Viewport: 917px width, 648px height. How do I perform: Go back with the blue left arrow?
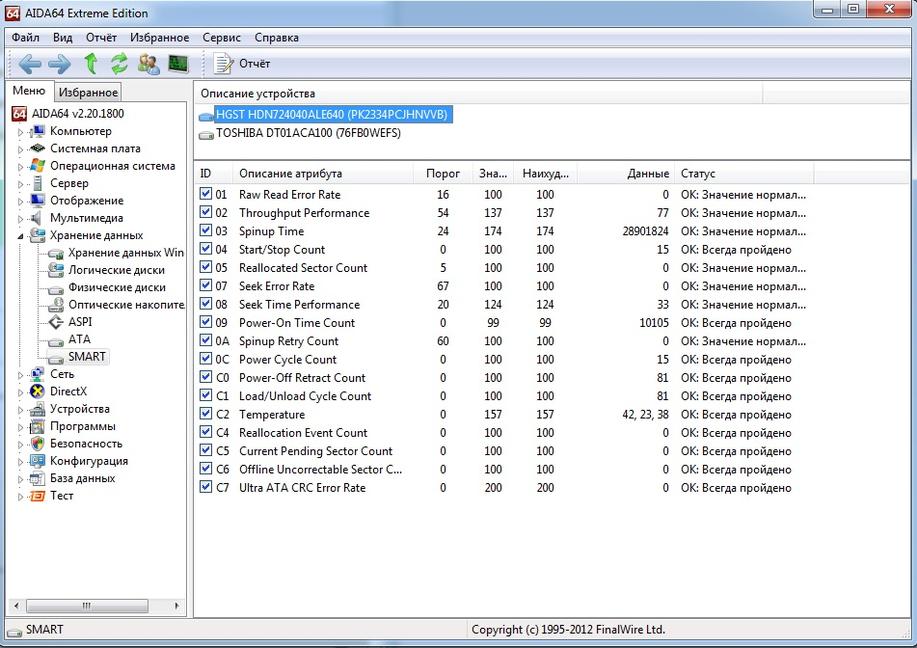point(29,63)
